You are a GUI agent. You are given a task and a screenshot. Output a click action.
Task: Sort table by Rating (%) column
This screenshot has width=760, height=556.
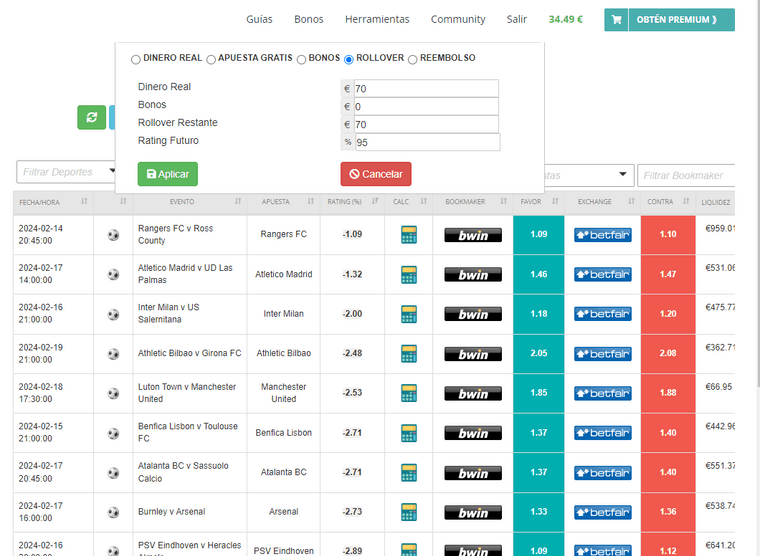click(352, 202)
